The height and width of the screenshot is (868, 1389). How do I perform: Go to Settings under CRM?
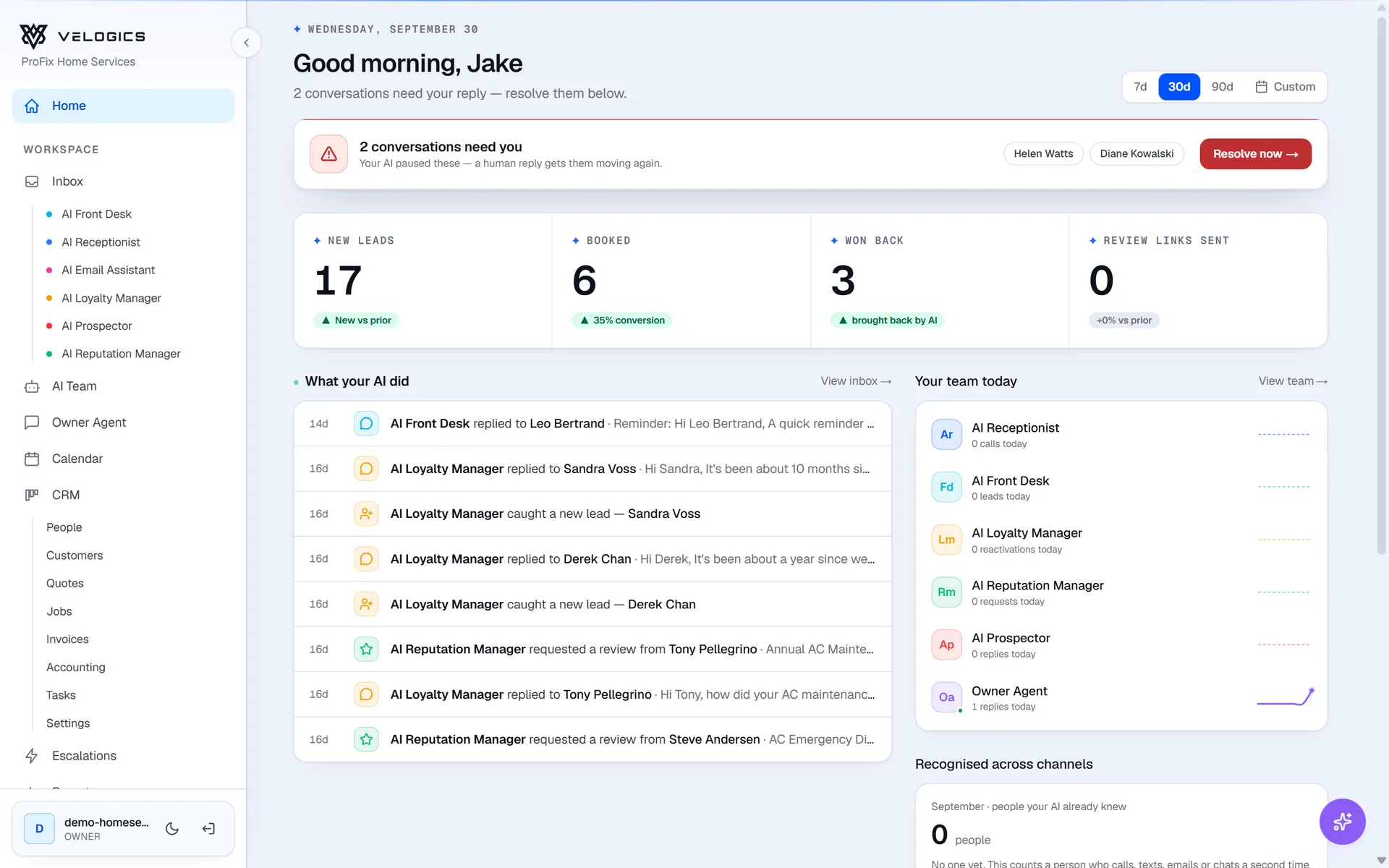[x=68, y=723]
